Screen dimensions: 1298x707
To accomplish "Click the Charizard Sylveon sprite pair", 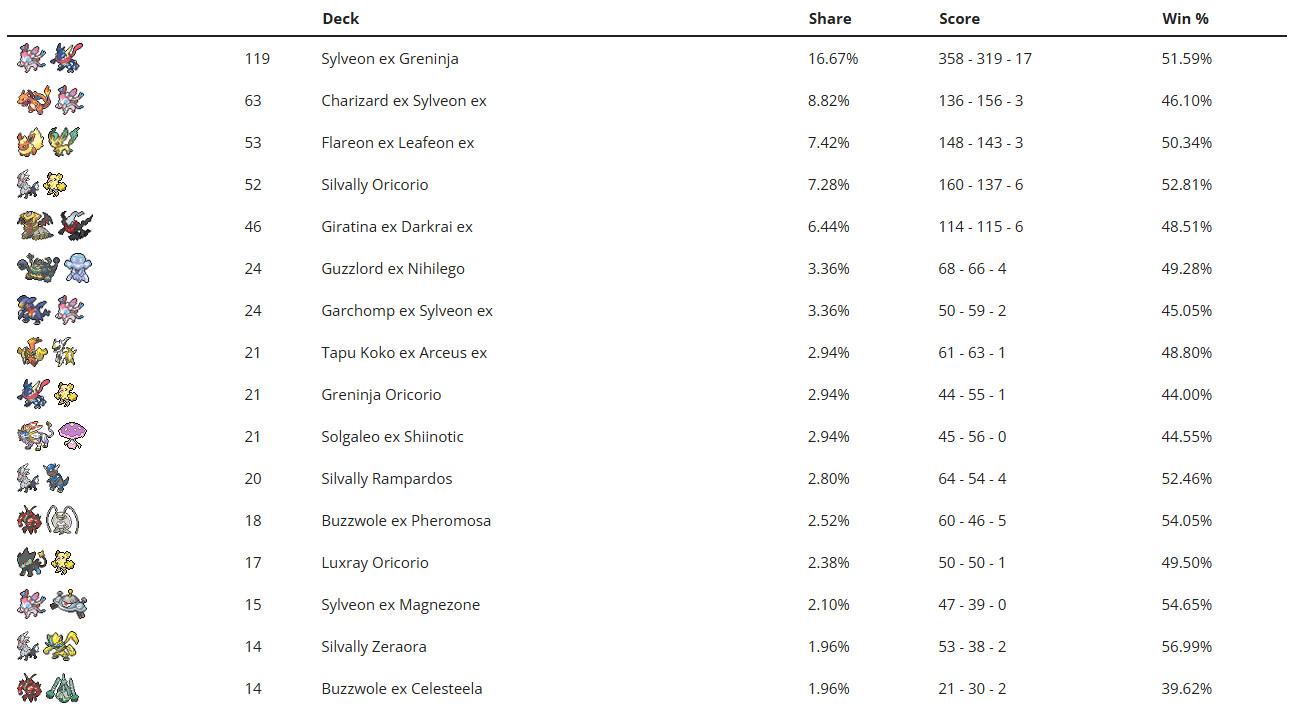I will (x=51, y=100).
